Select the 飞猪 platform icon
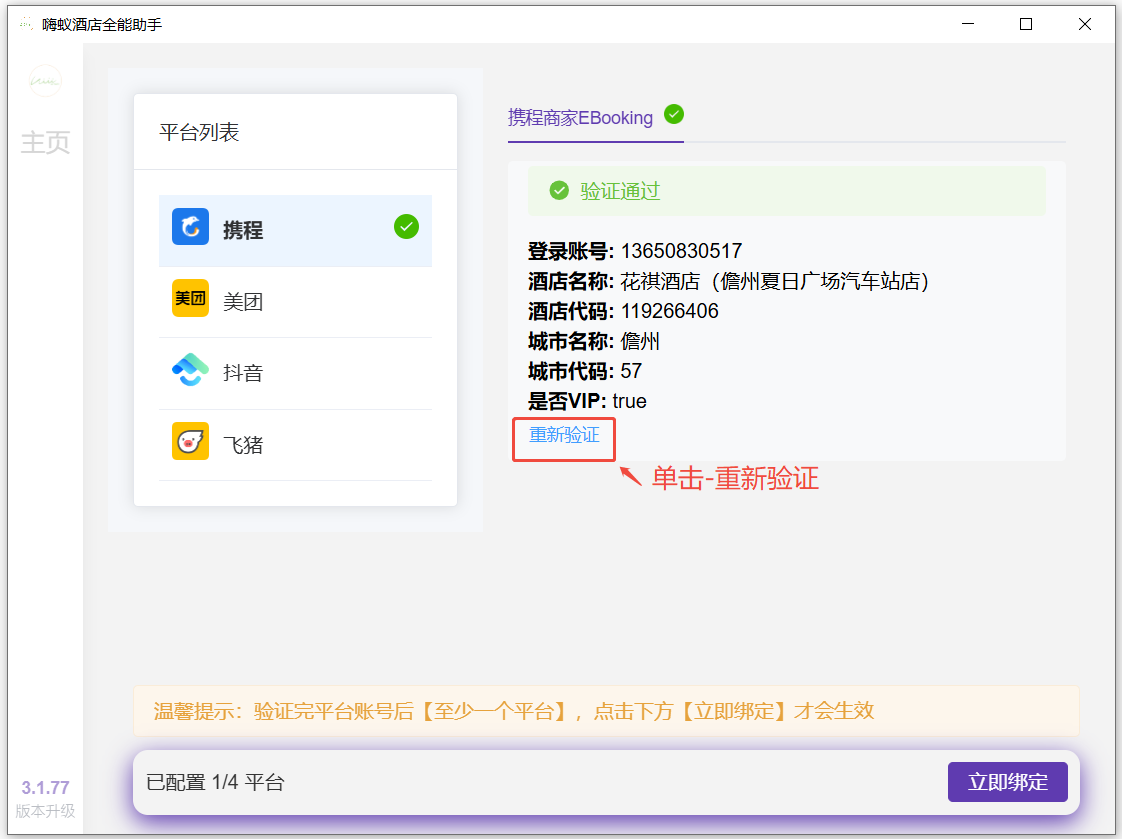The width and height of the screenshot is (1122, 839). pyautogui.click(x=190, y=443)
